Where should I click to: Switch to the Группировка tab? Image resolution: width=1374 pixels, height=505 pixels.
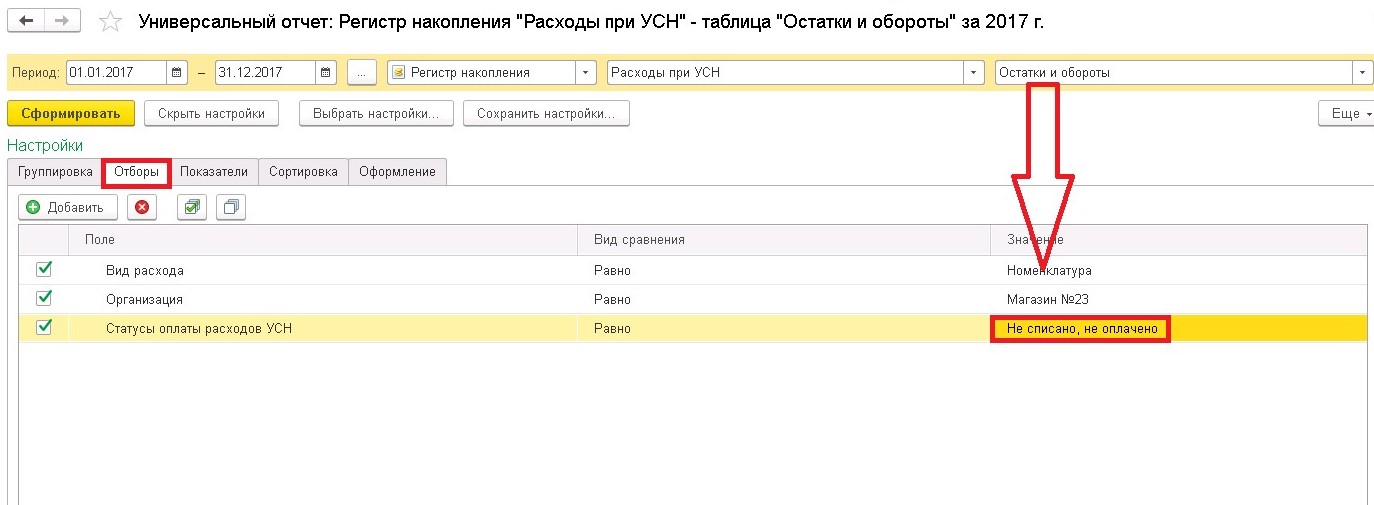pyautogui.click(x=55, y=172)
